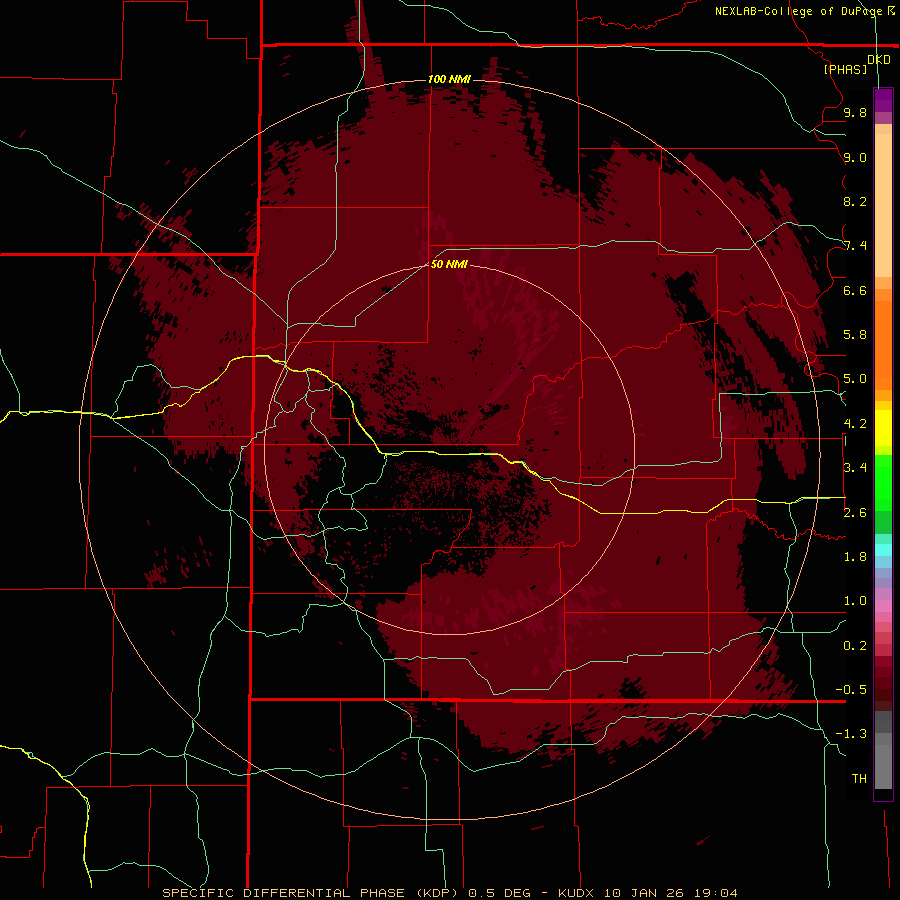Click the 1.0 value on the scale
The image size is (900, 900).
(855, 601)
